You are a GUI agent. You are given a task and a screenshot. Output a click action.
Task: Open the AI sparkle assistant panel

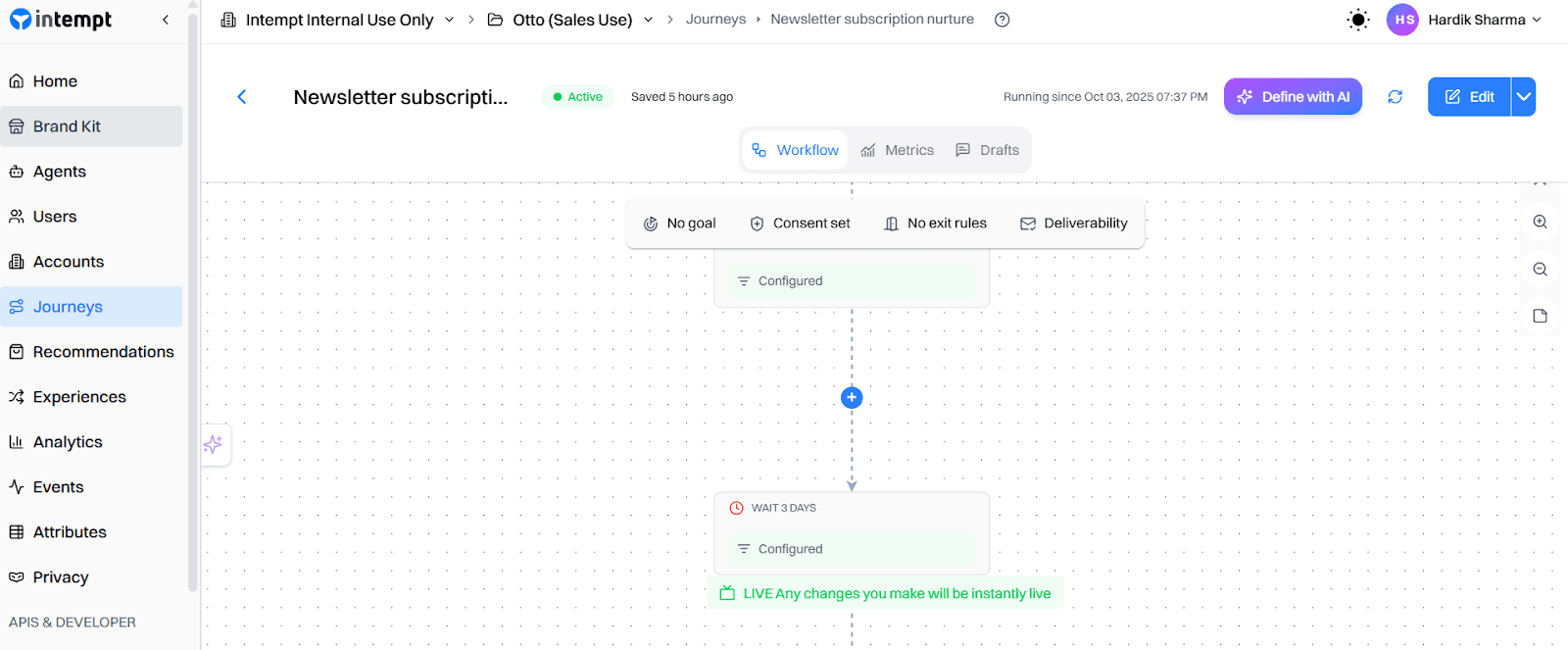coord(213,445)
